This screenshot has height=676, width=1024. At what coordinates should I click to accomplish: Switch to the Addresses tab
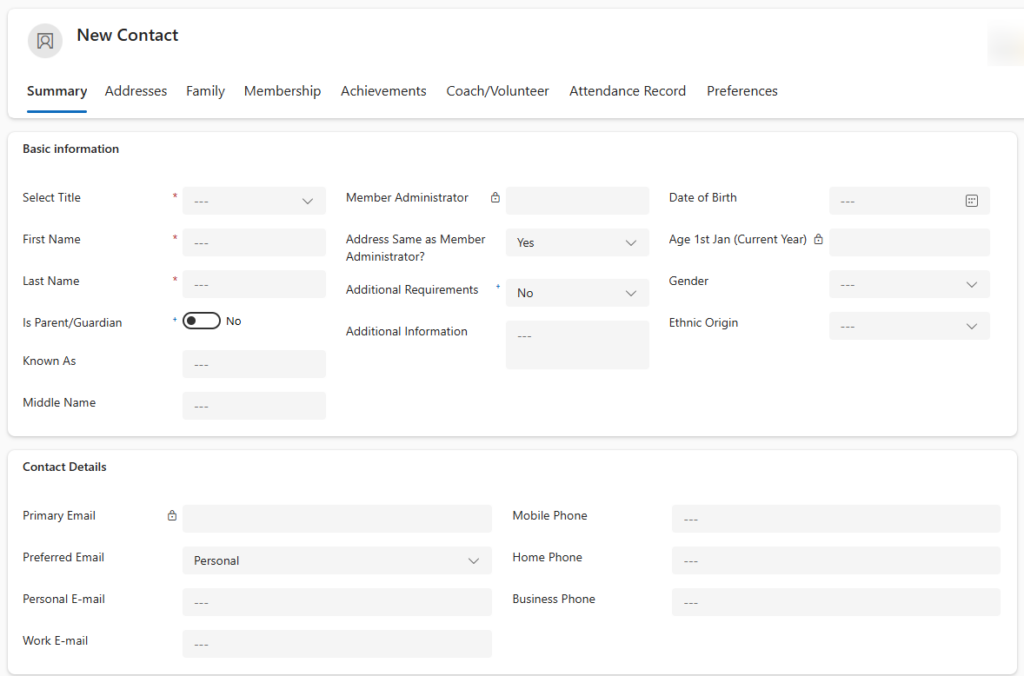(x=136, y=91)
